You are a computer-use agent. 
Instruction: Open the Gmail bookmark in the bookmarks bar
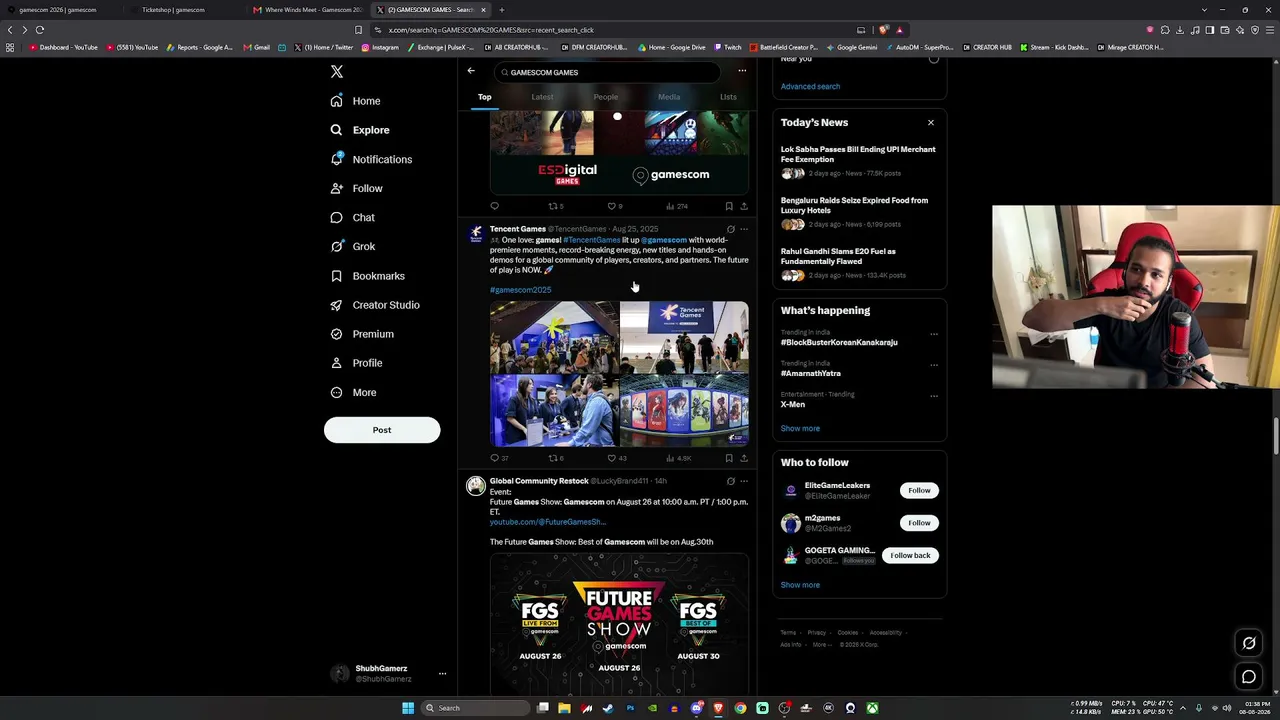pos(257,47)
